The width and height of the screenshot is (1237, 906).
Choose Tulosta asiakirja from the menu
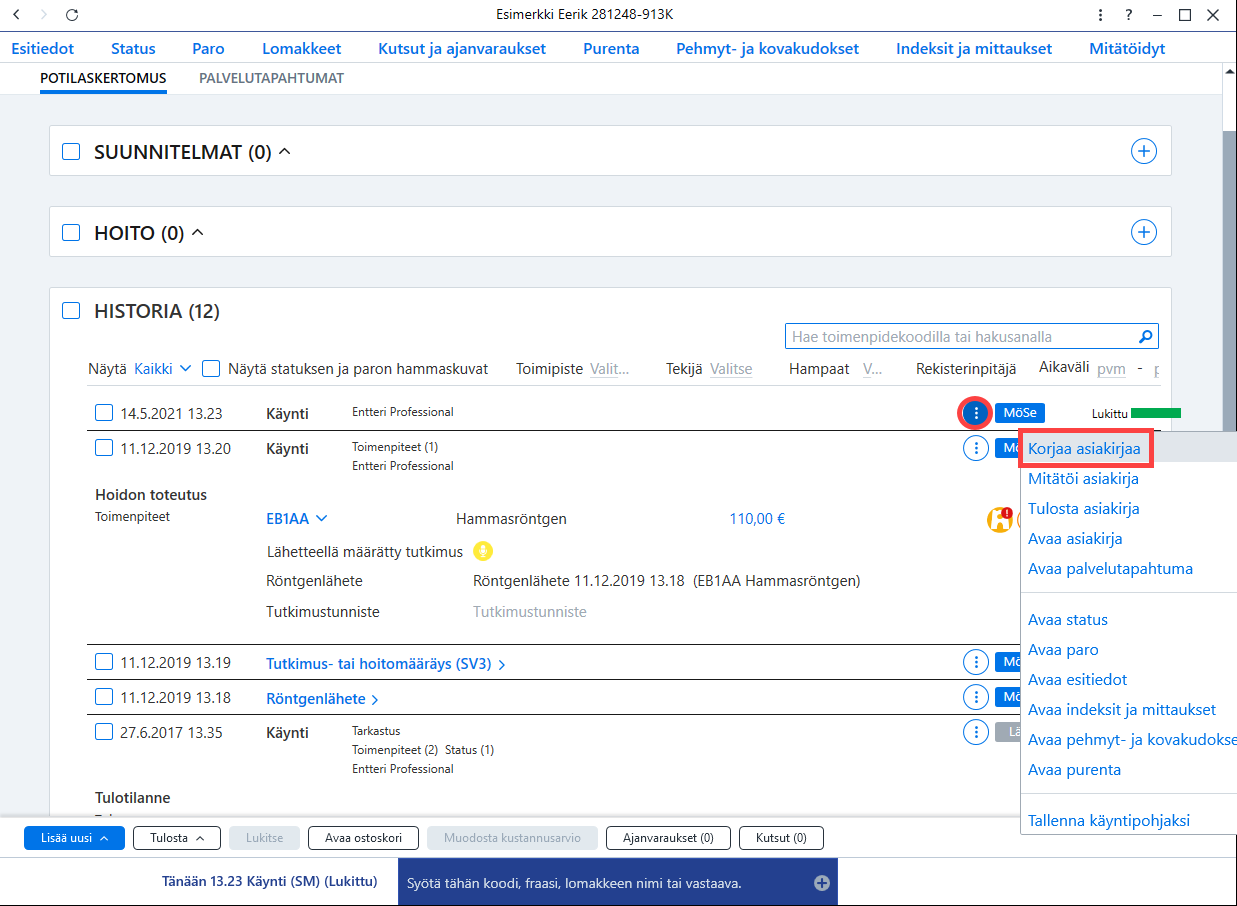(x=1084, y=509)
